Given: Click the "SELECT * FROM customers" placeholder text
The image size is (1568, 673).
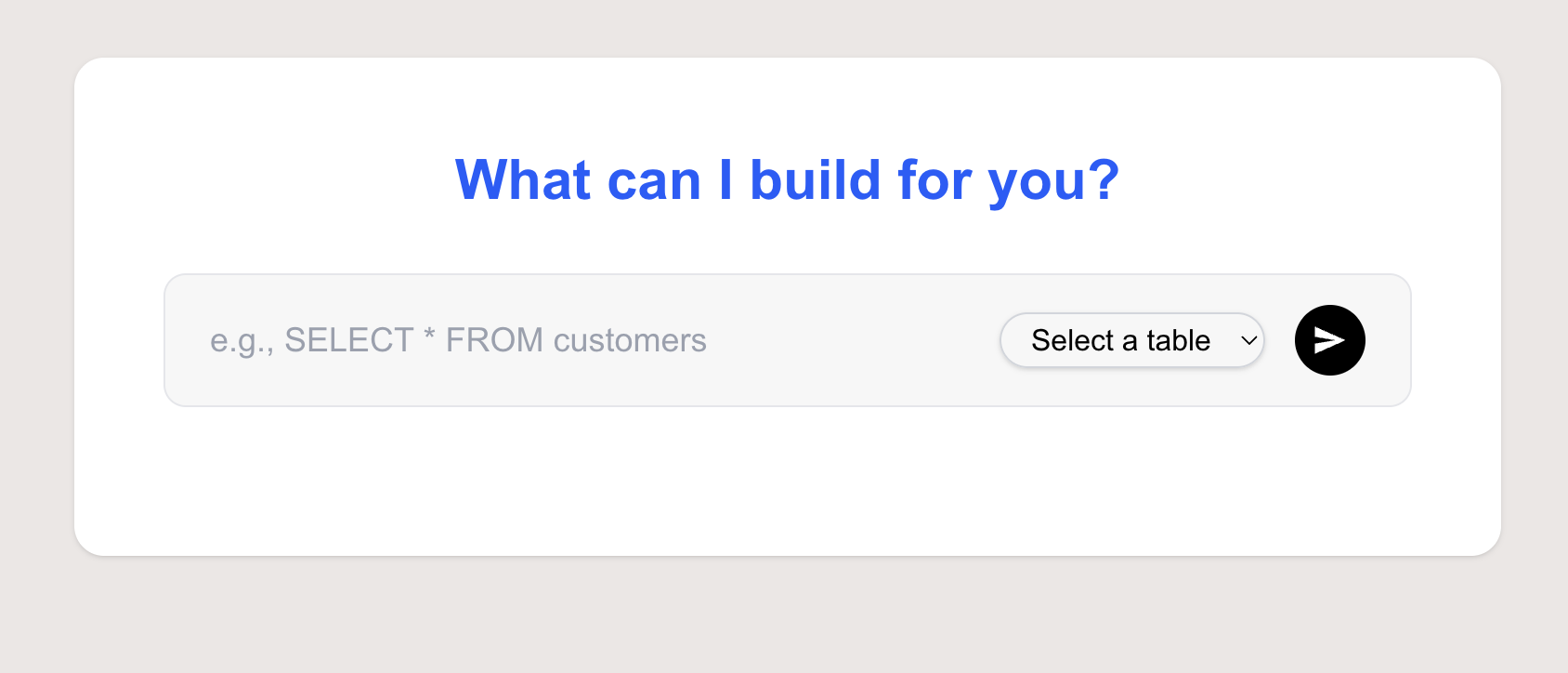Looking at the screenshot, I should tap(494, 340).
